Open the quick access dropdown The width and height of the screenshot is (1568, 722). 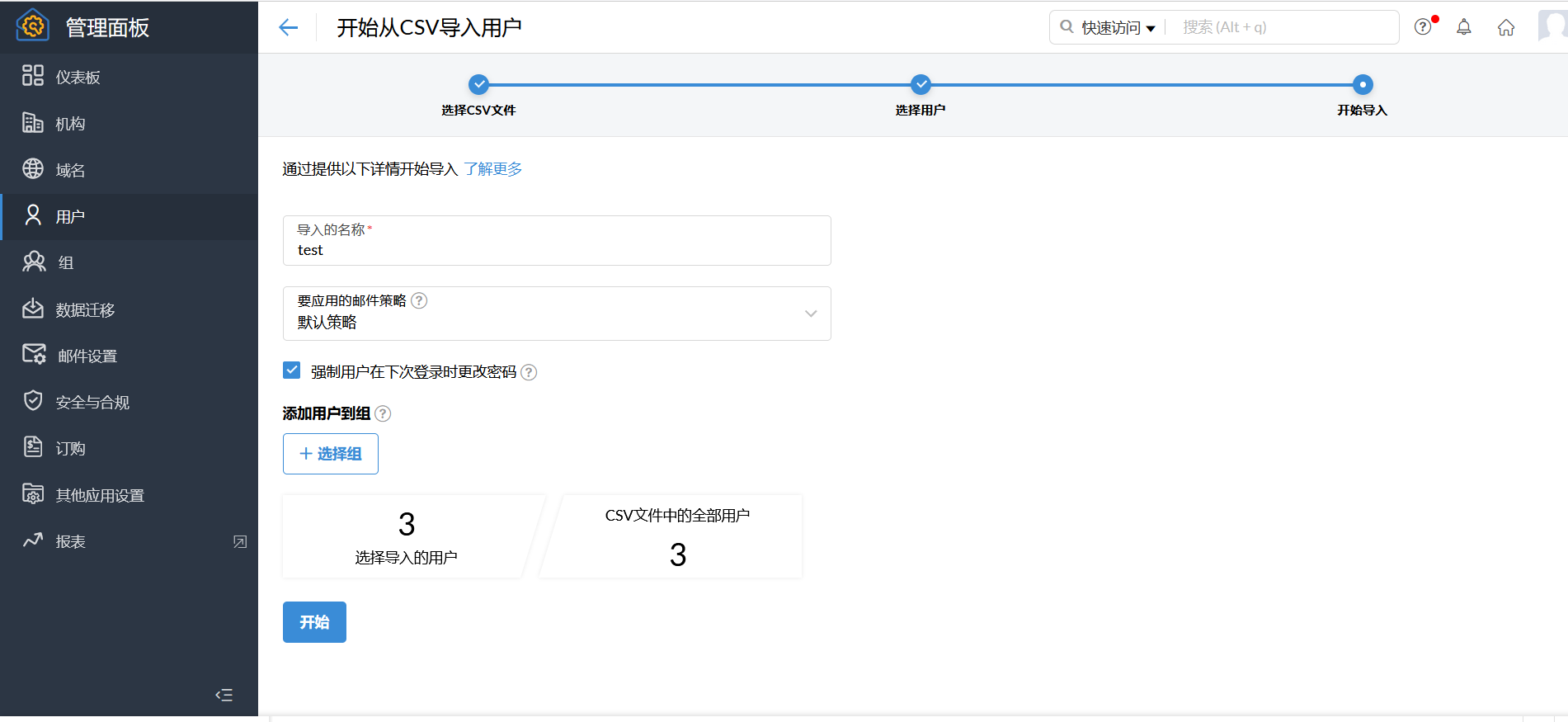[1118, 27]
